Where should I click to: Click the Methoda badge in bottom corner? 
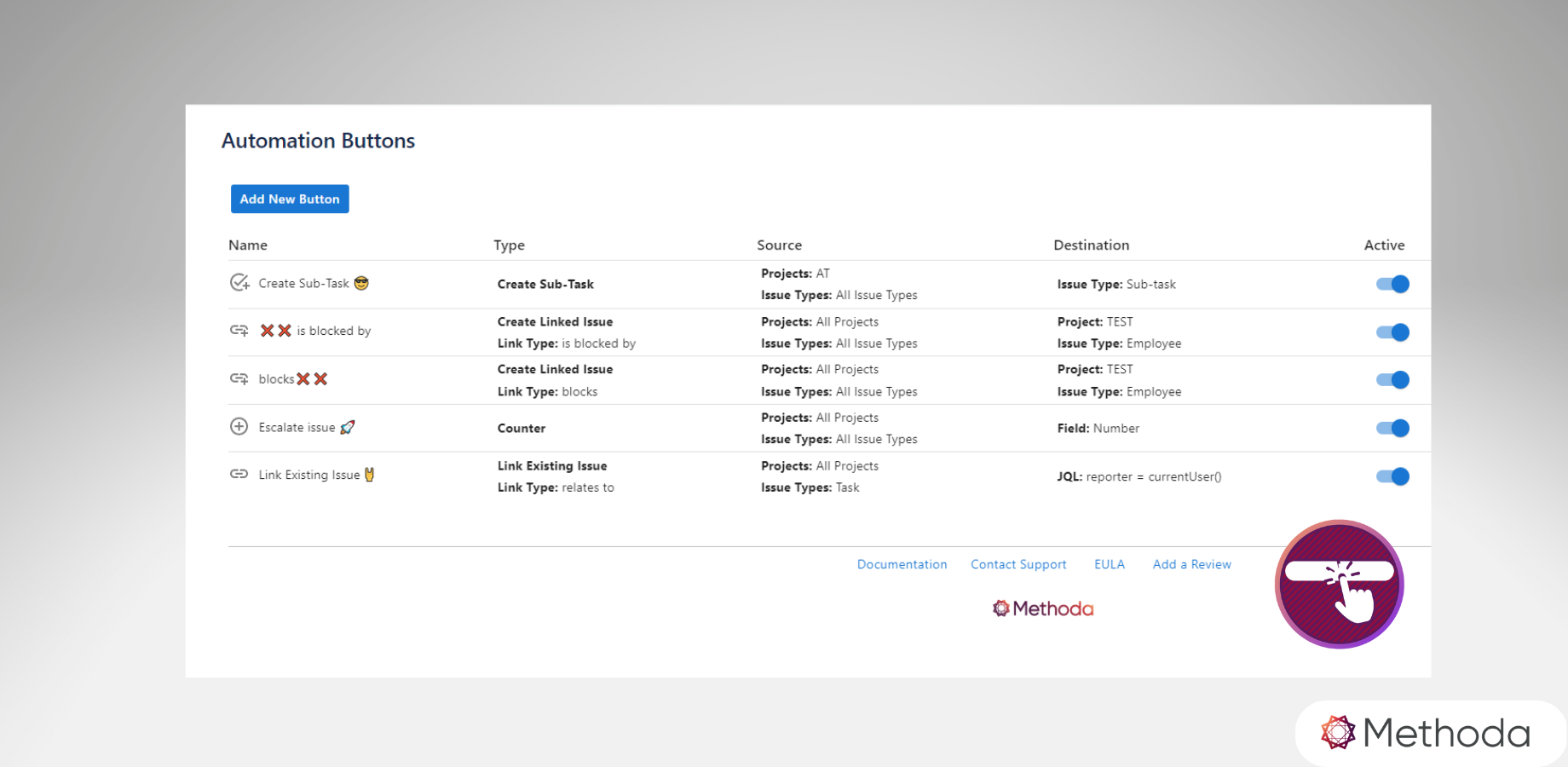pyautogui.click(x=1426, y=733)
